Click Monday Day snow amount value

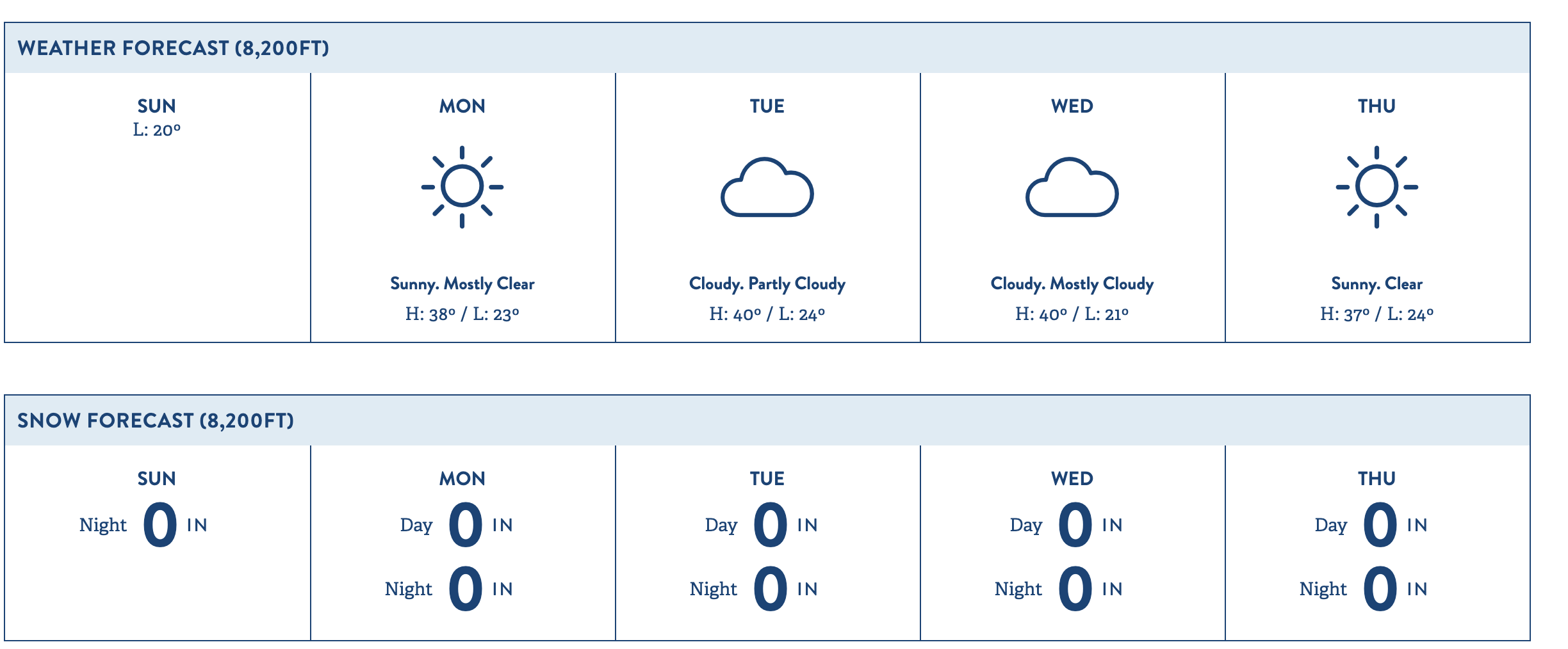tap(466, 525)
